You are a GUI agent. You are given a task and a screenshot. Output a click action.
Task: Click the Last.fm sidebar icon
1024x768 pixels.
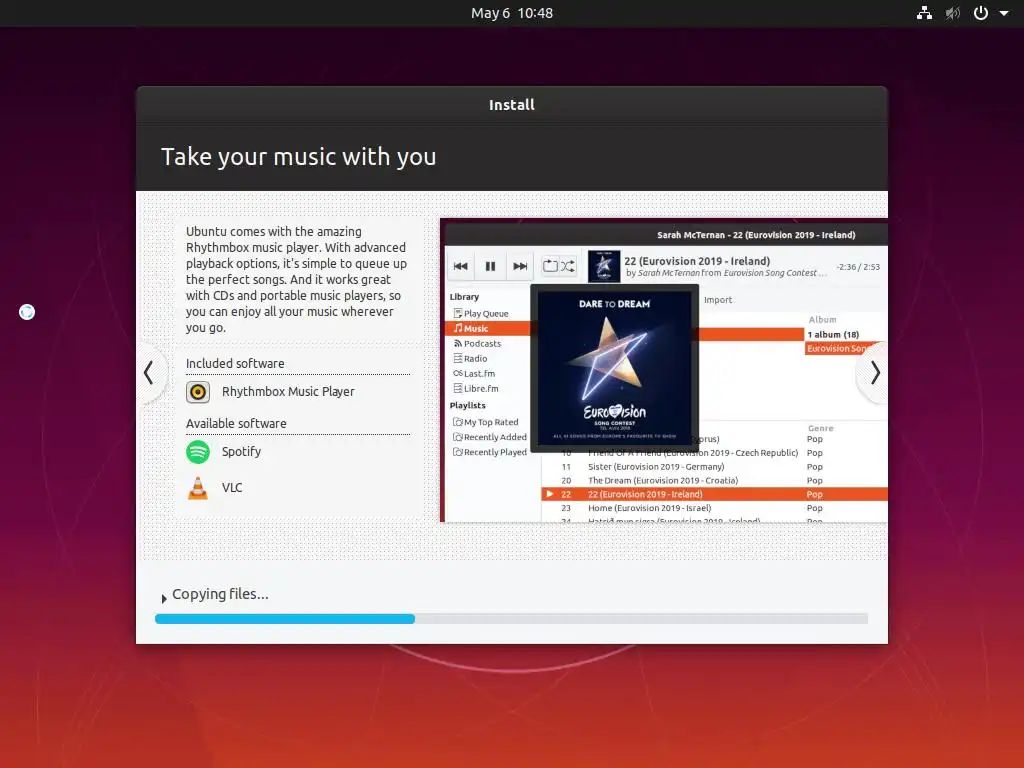458,374
